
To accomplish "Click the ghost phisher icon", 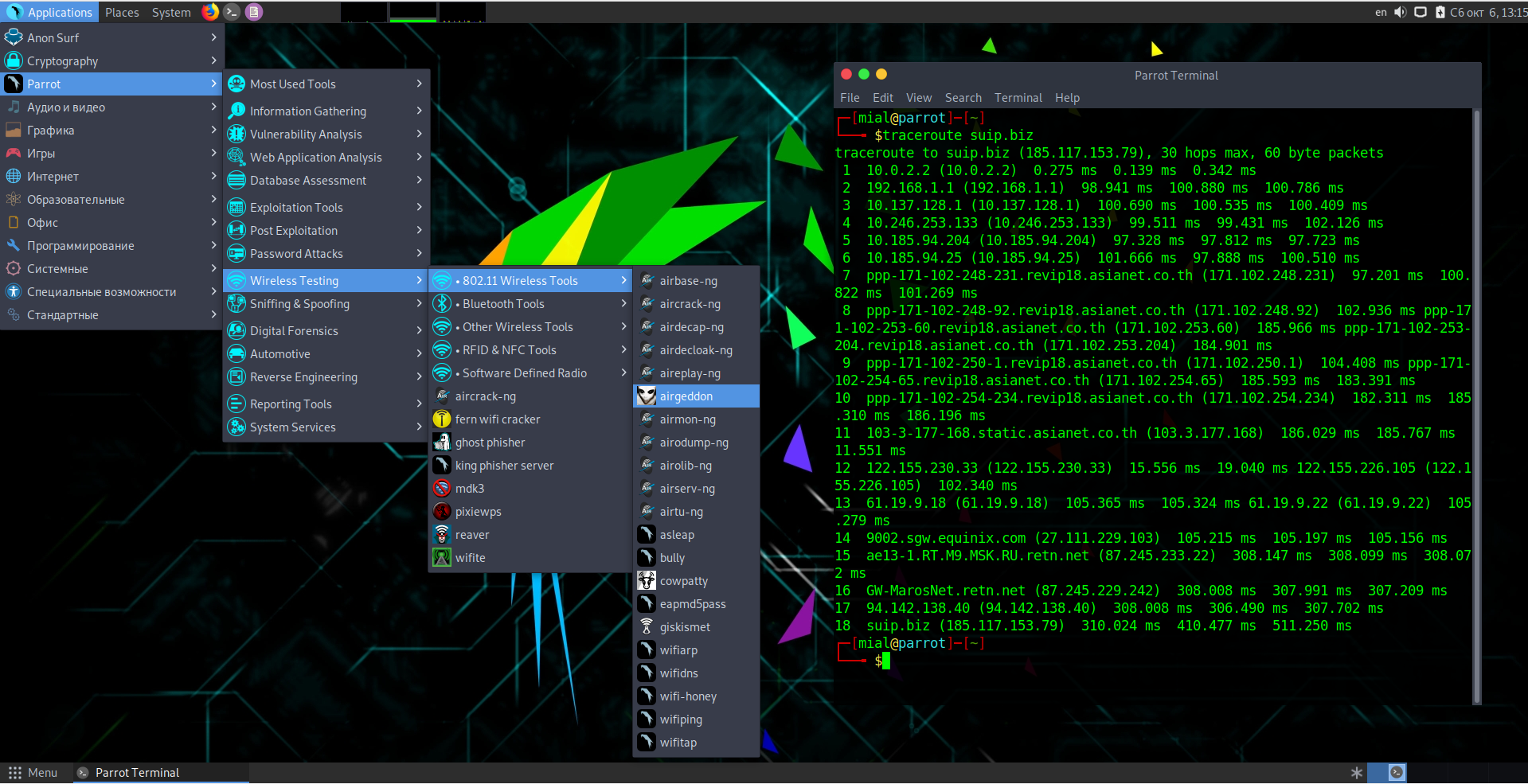I will coord(442,443).
